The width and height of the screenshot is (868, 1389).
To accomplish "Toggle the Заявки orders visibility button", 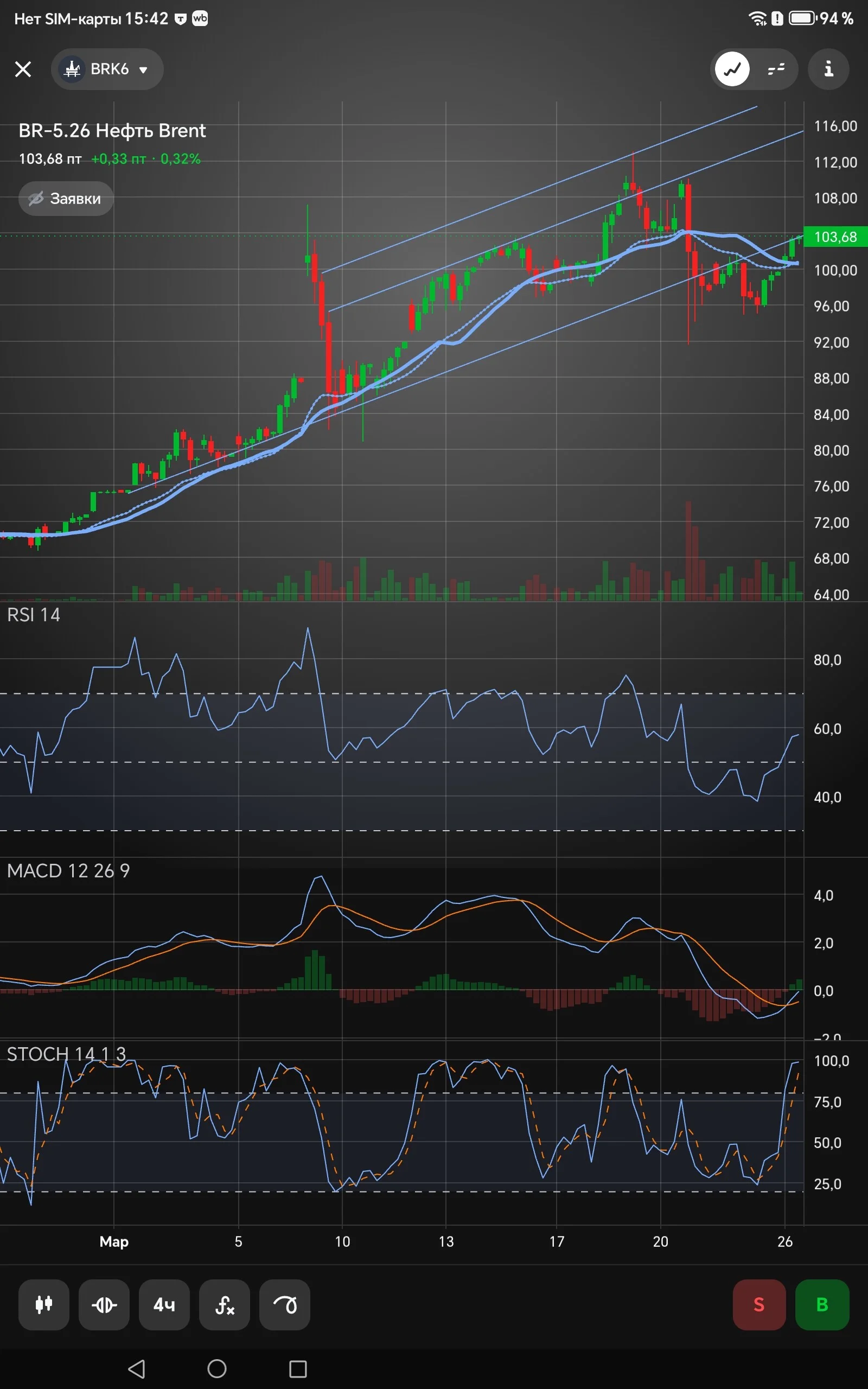I will pyautogui.click(x=66, y=199).
